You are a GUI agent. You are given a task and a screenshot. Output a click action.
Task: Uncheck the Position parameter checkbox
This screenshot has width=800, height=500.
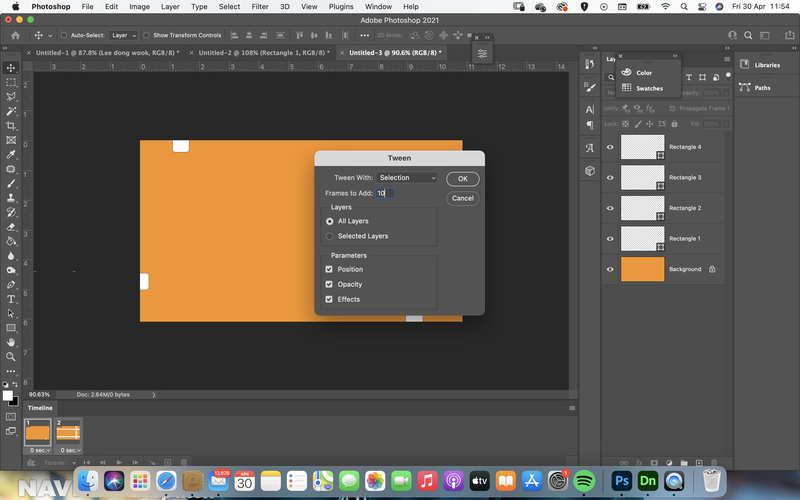click(x=329, y=269)
